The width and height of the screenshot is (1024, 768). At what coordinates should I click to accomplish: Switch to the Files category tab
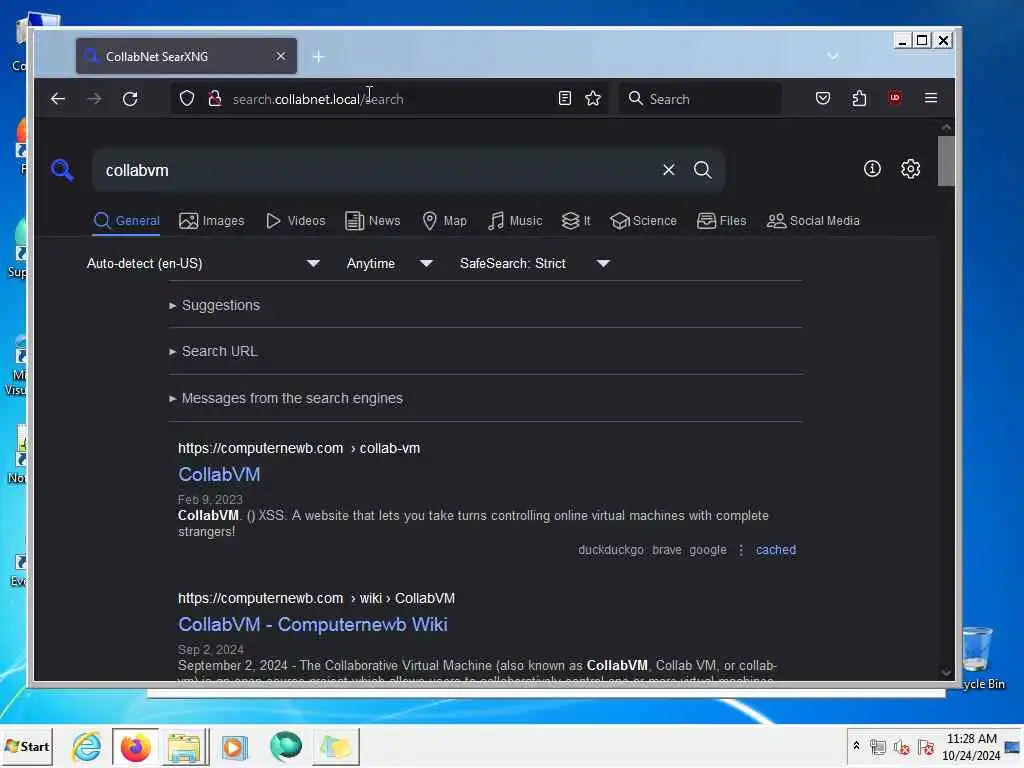coord(722,221)
